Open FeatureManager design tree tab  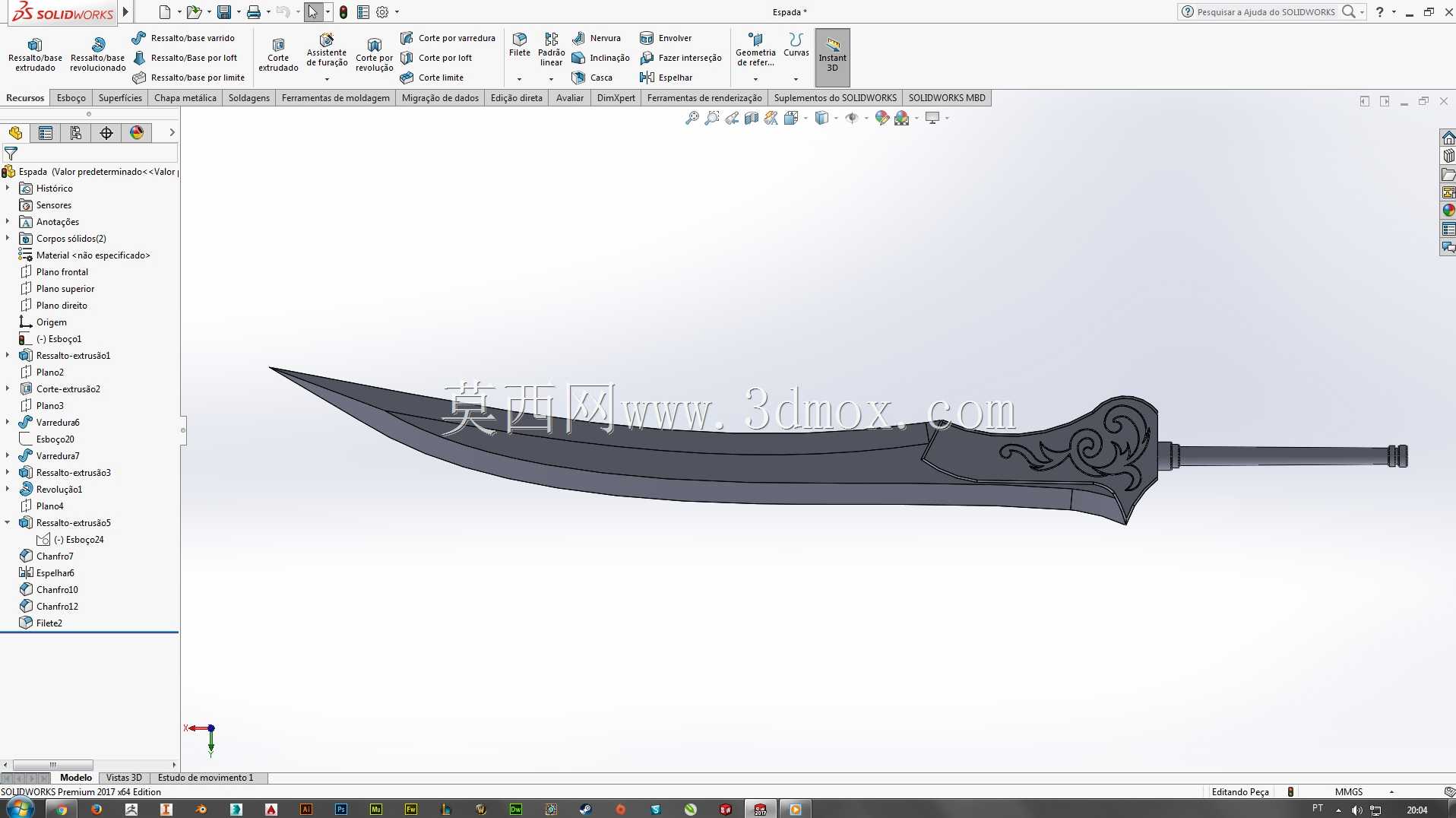point(15,133)
